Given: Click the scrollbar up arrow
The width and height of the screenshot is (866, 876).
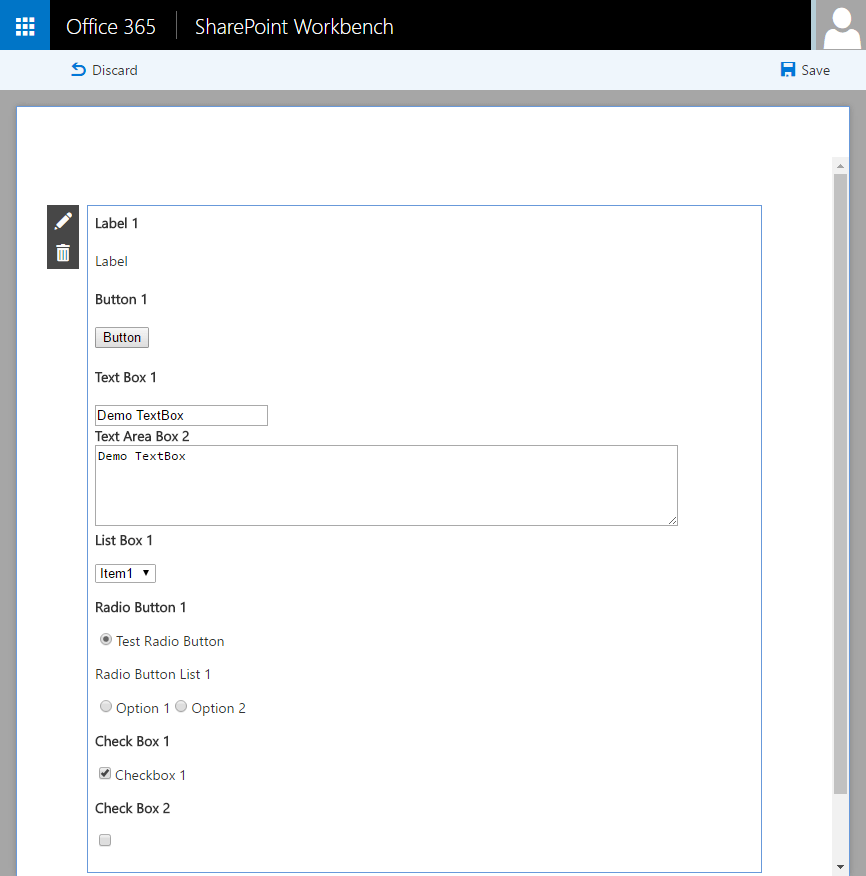Looking at the screenshot, I should point(840,166).
